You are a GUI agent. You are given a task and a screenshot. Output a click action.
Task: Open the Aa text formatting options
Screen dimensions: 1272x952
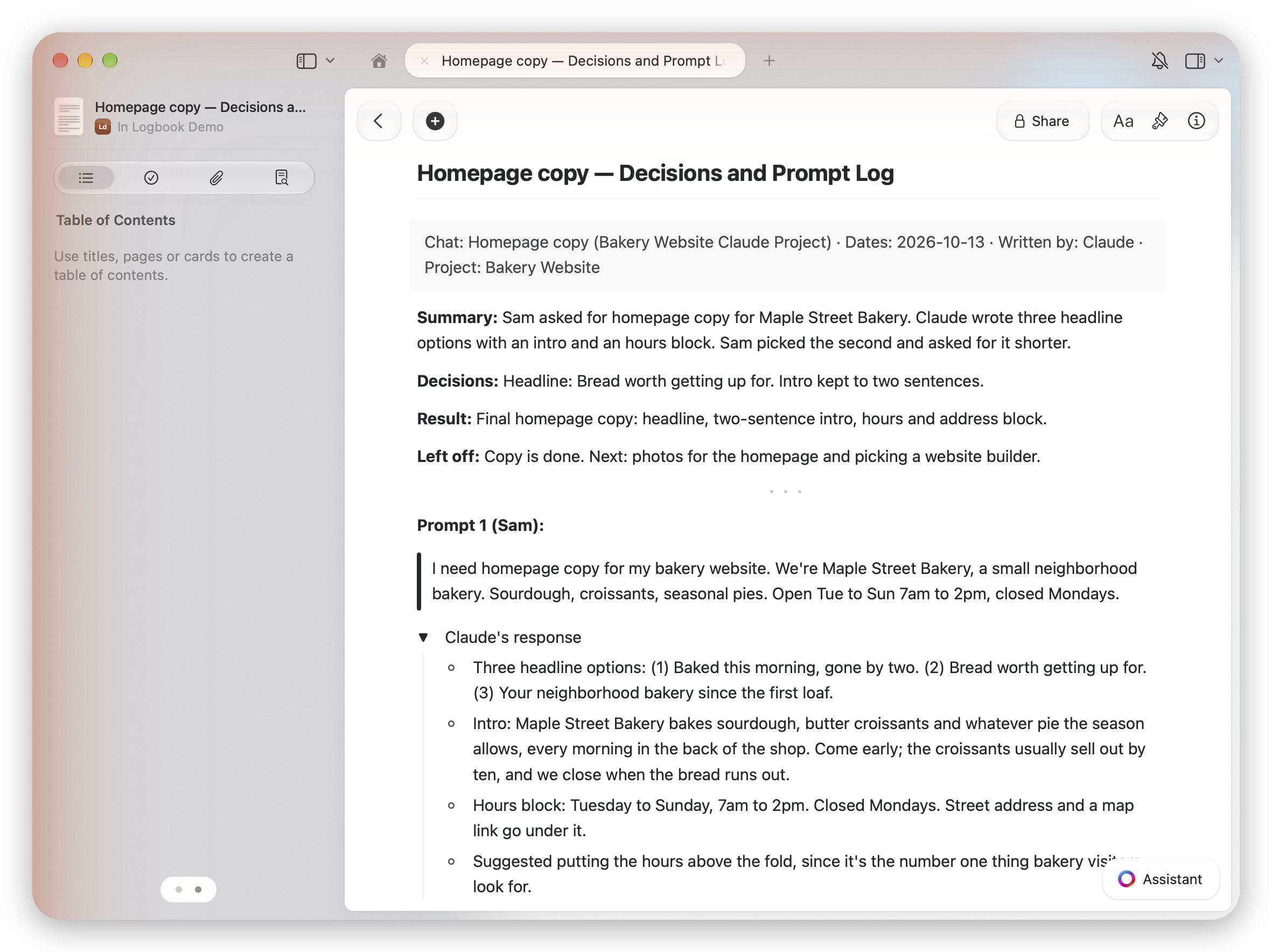(x=1123, y=121)
